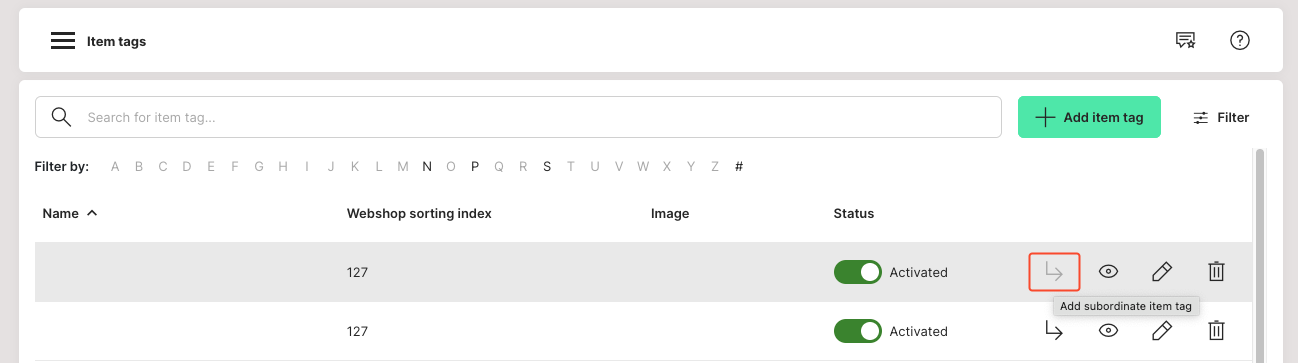Filter item tags by letter S

(547, 167)
